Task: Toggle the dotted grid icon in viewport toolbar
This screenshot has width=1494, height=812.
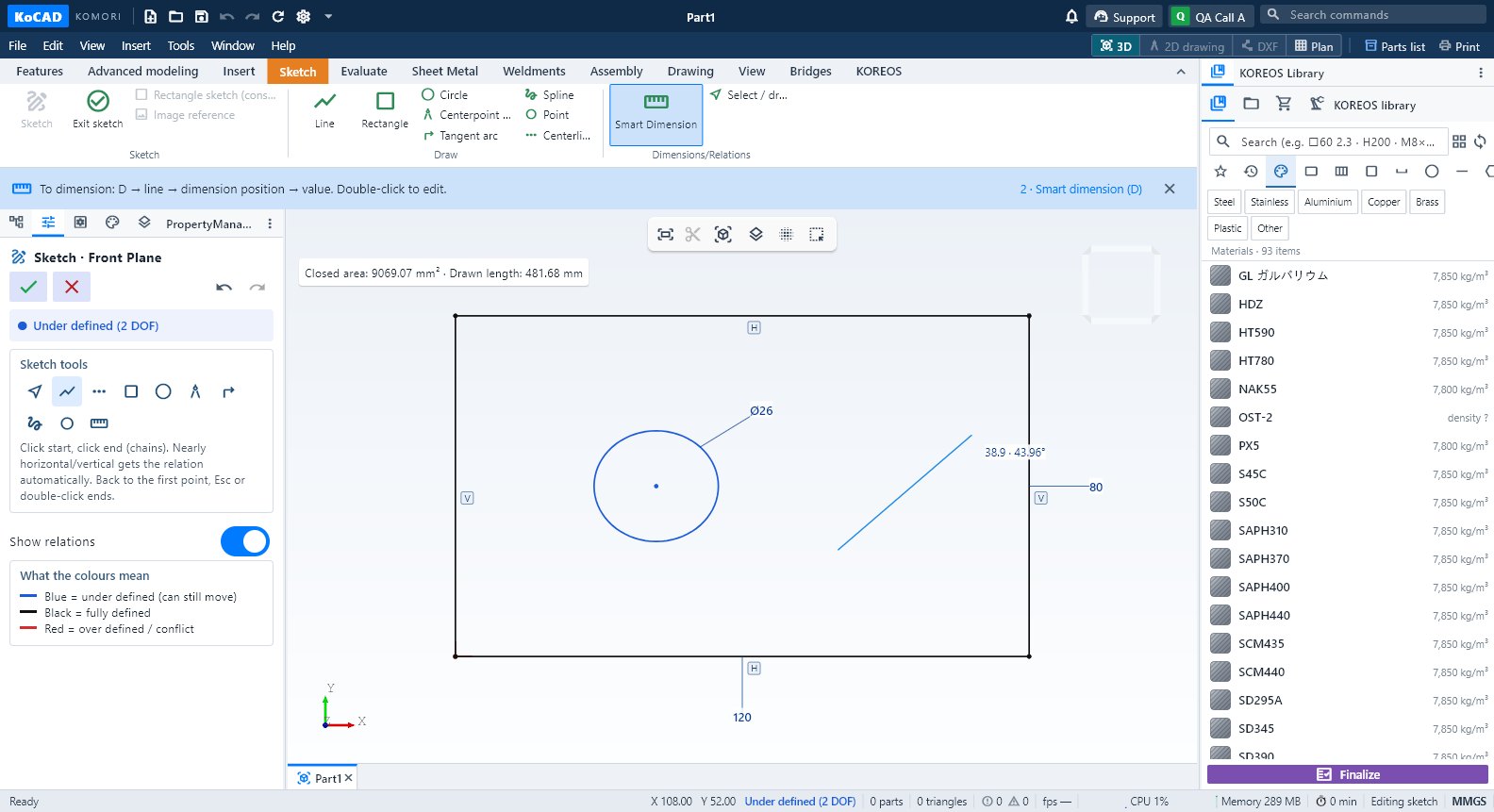Action: (x=786, y=235)
